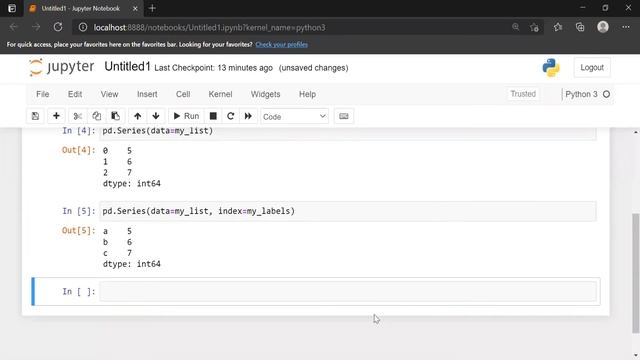The height and width of the screenshot is (360, 640).
Task: Click the Out[5] output prompt
Action: coord(78,231)
